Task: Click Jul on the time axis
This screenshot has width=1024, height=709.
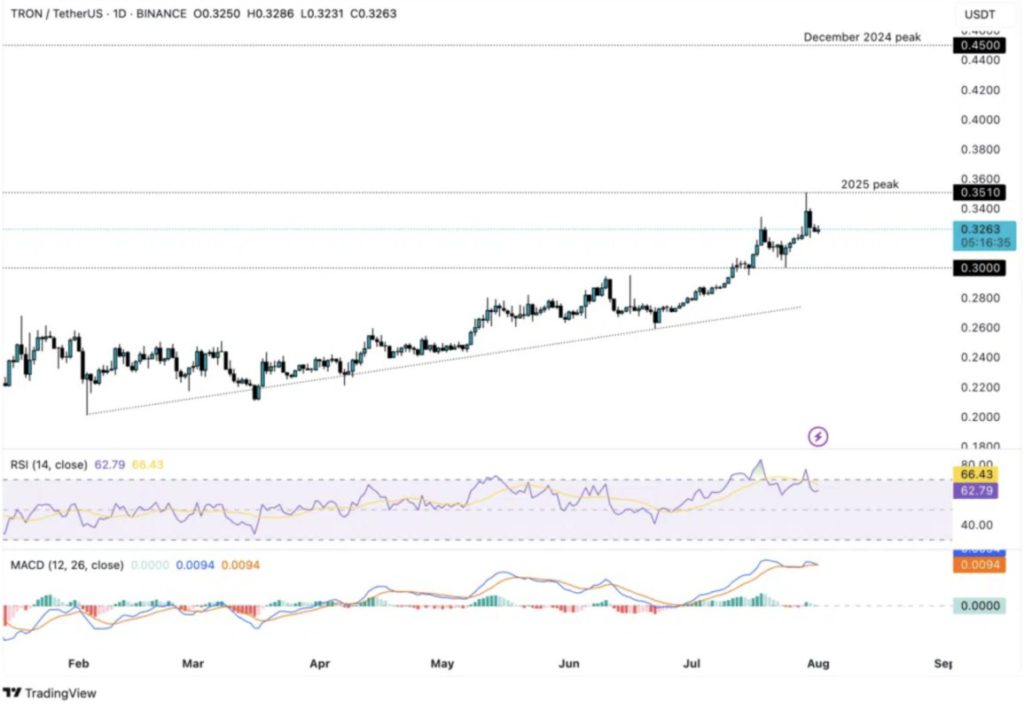Action: point(692,662)
